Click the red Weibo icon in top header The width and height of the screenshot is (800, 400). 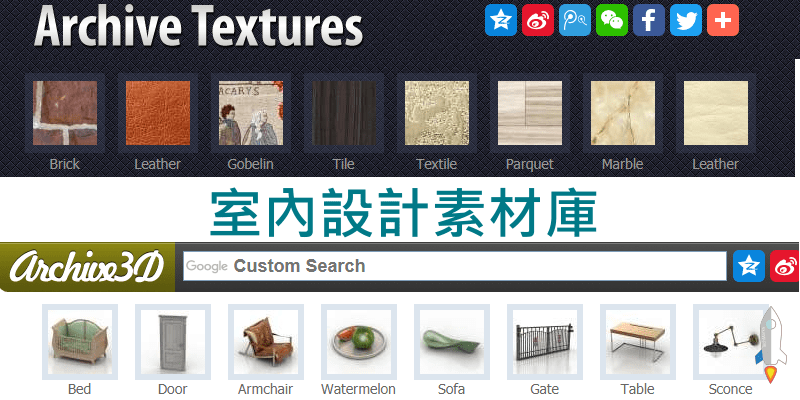click(x=538, y=20)
